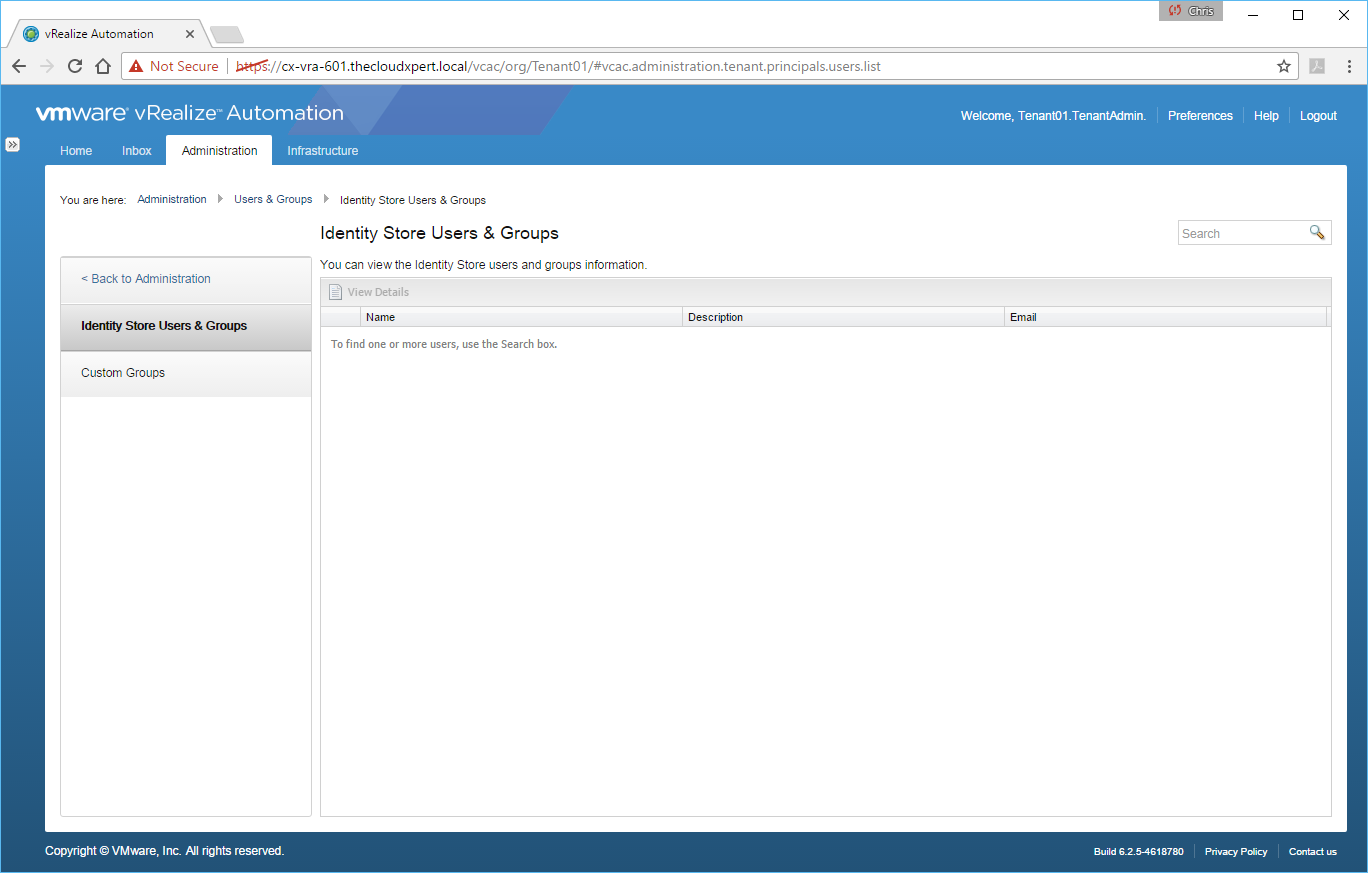Switch to the Infrastructure tab
This screenshot has width=1368, height=873.
(322, 151)
